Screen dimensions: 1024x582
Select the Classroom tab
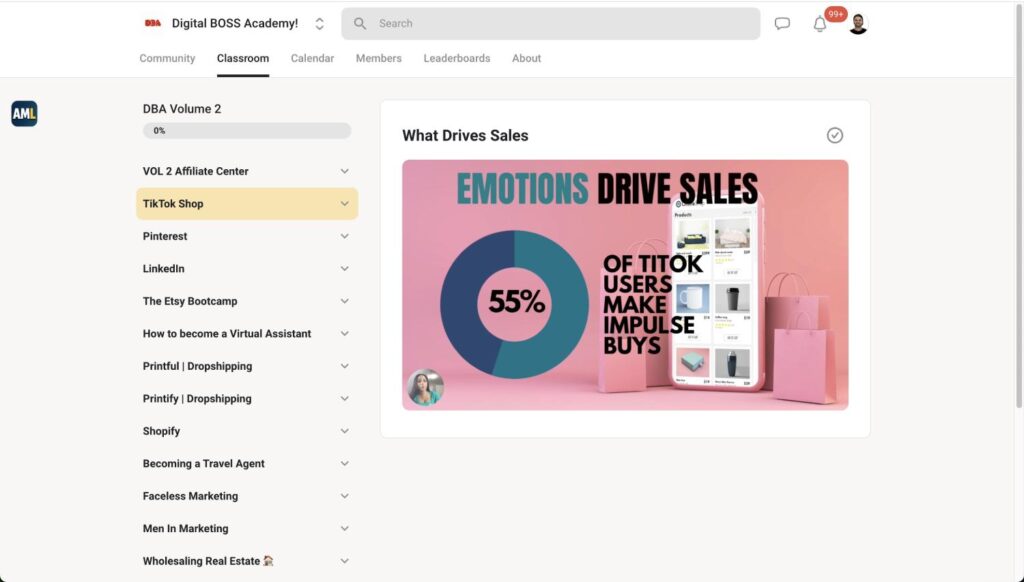coord(243,58)
